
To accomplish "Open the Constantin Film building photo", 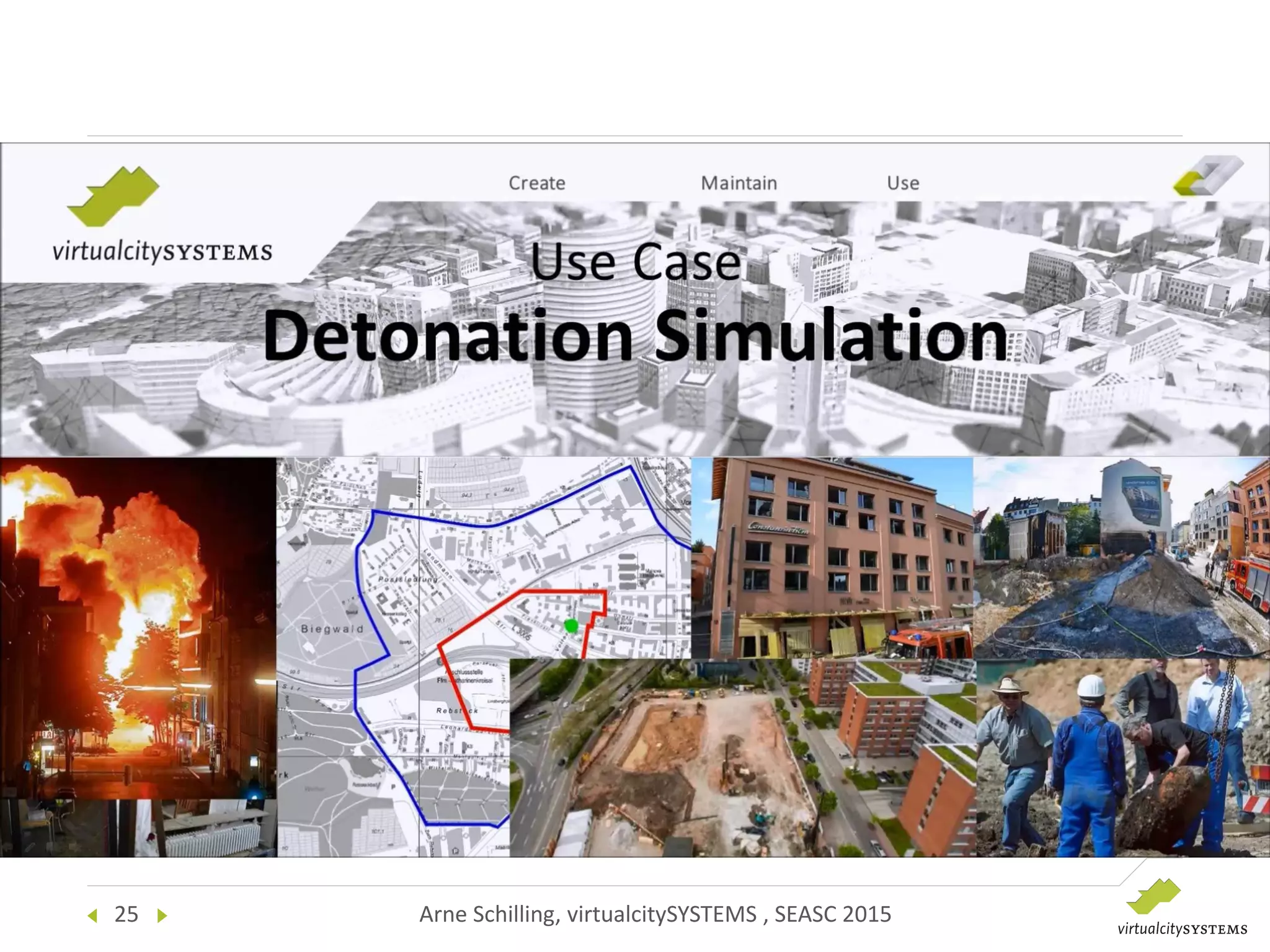I will click(x=831, y=558).
